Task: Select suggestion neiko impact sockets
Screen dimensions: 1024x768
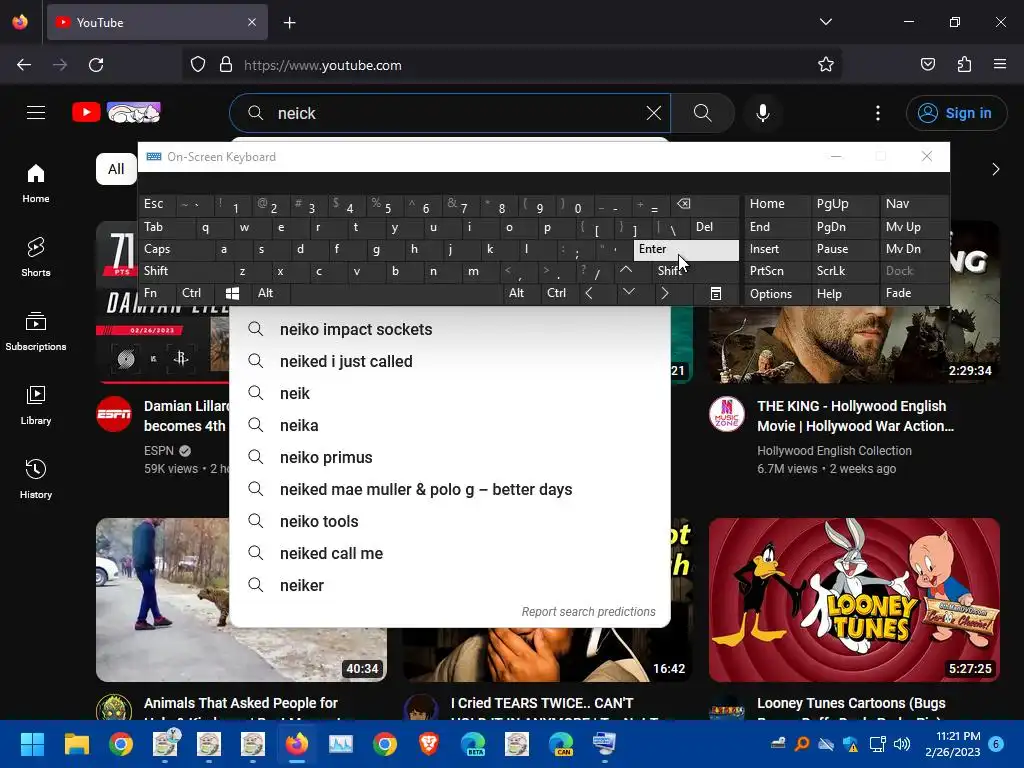Action: [450, 329]
